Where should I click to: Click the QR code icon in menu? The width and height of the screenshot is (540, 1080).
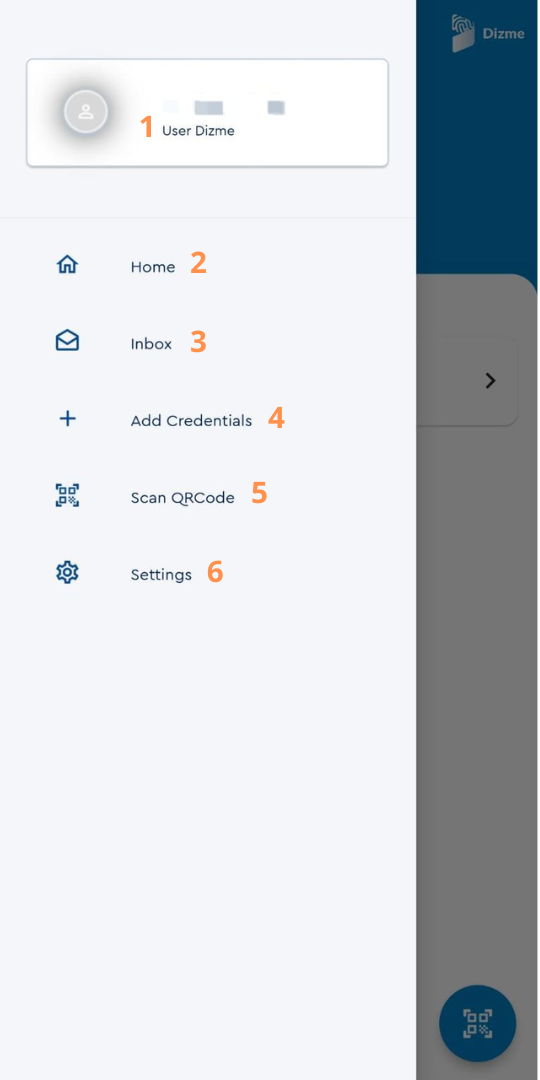(67, 495)
